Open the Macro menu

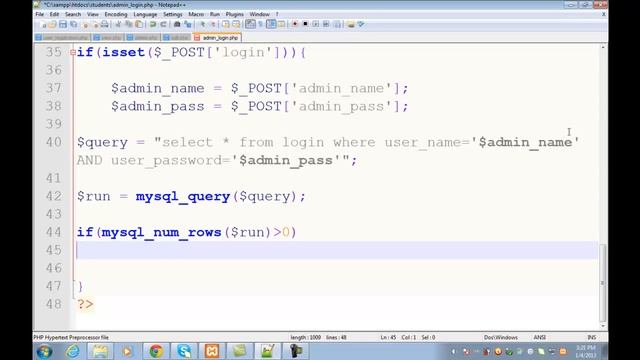pyautogui.click(x=196, y=14)
